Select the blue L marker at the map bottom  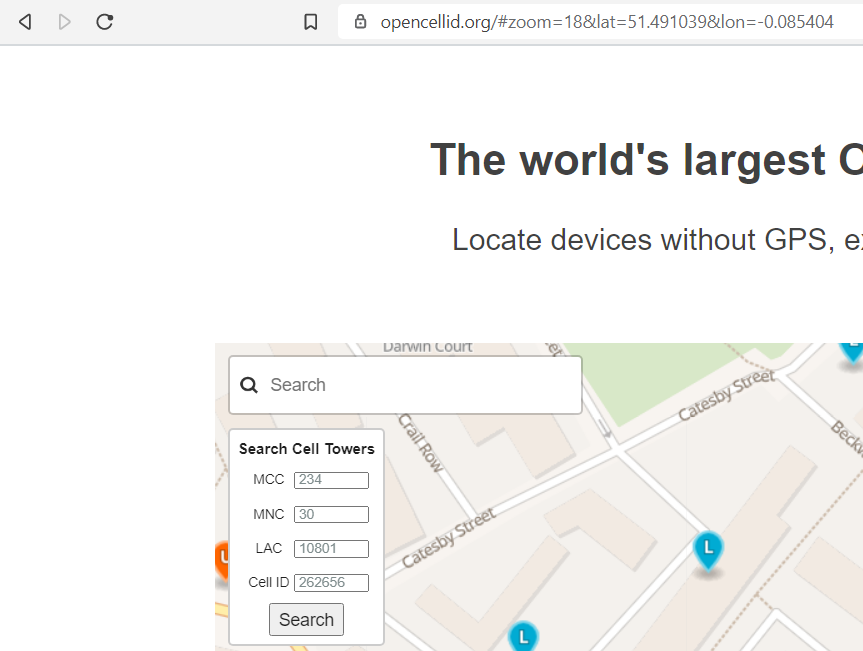click(523, 637)
